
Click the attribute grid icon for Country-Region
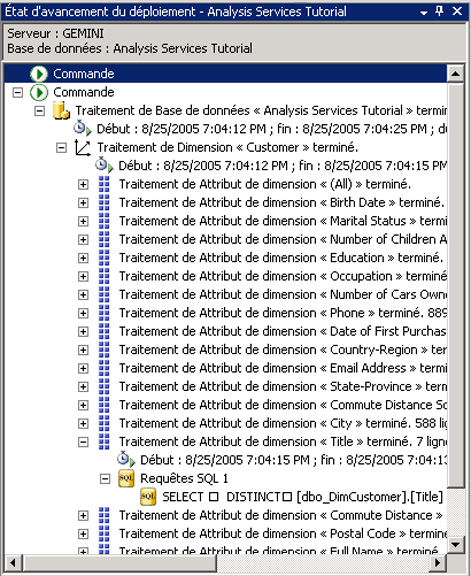coord(104,349)
